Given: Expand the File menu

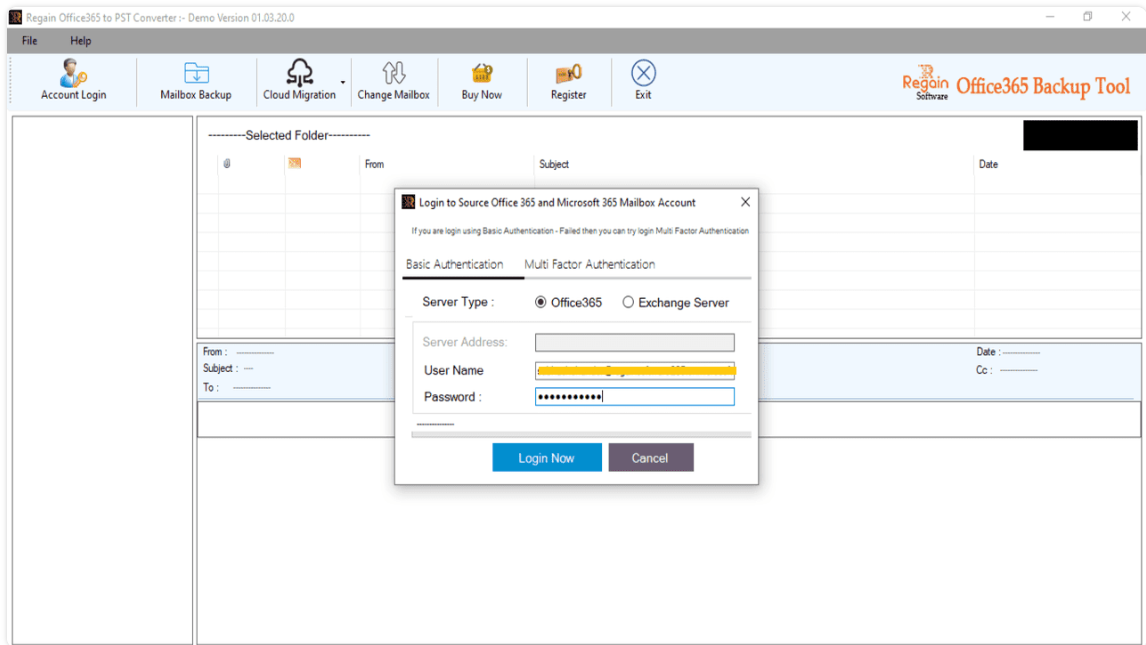Looking at the screenshot, I should pyautogui.click(x=28, y=40).
